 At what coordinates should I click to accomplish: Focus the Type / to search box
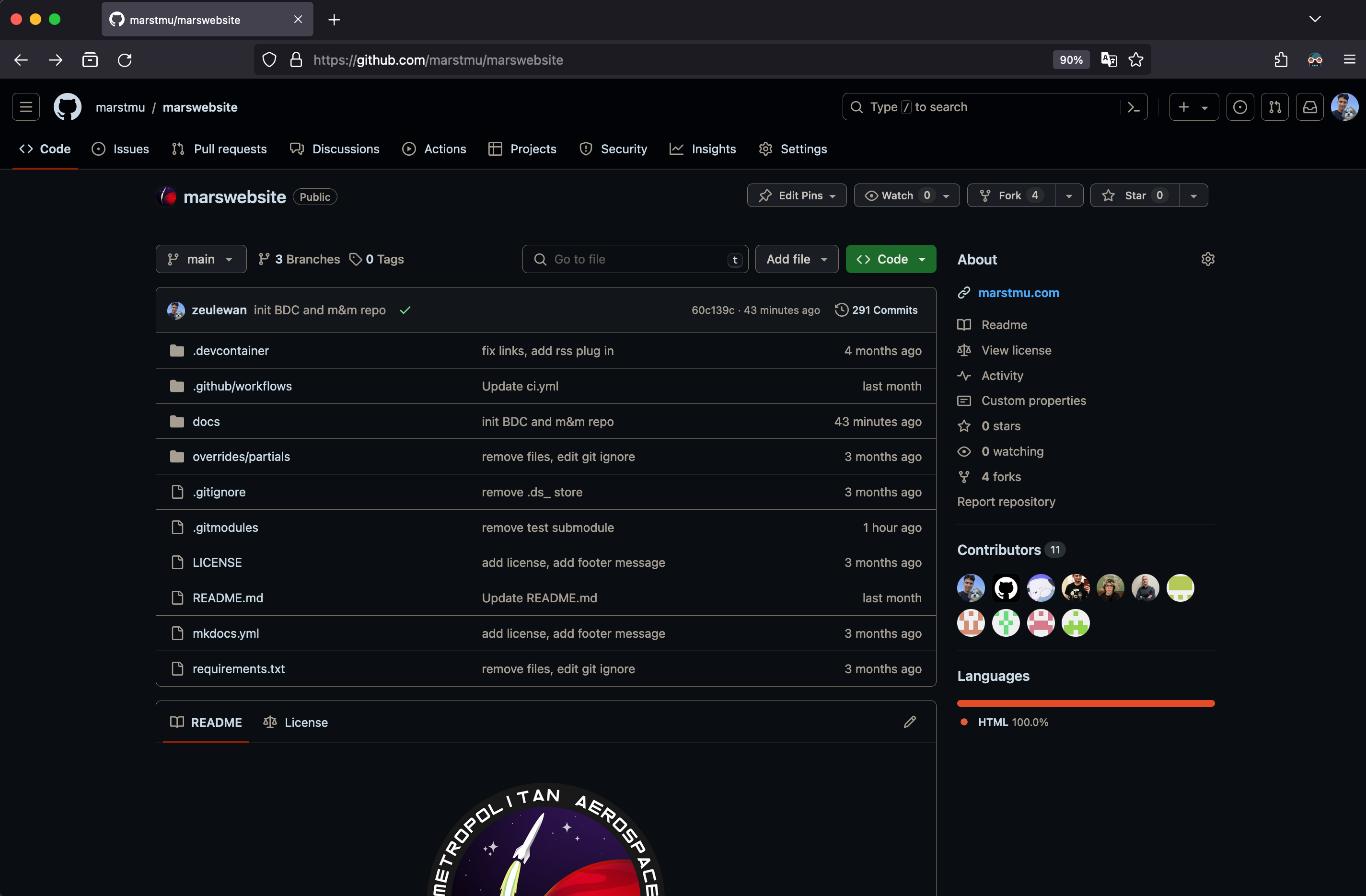tap(995, 107)
